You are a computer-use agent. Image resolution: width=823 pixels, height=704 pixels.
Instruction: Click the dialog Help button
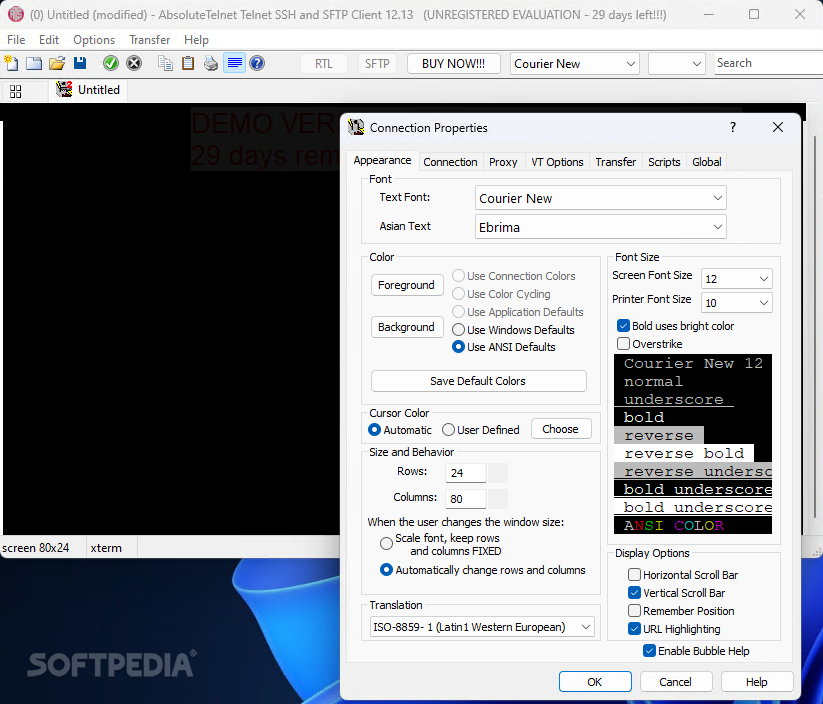(x=756, y=682)
